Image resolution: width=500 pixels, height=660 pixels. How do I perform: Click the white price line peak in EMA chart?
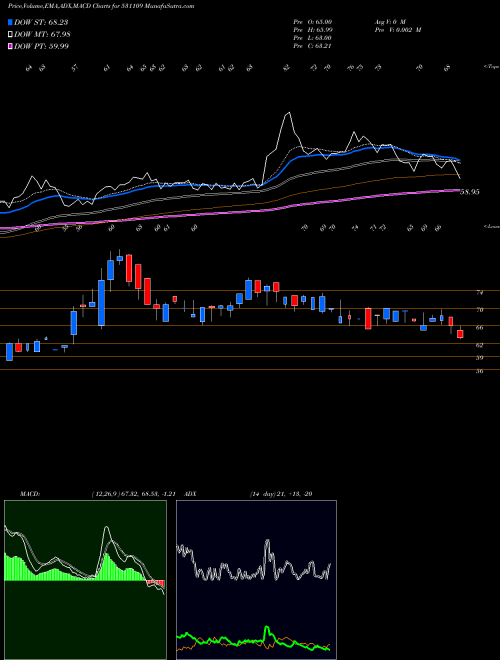288,113
